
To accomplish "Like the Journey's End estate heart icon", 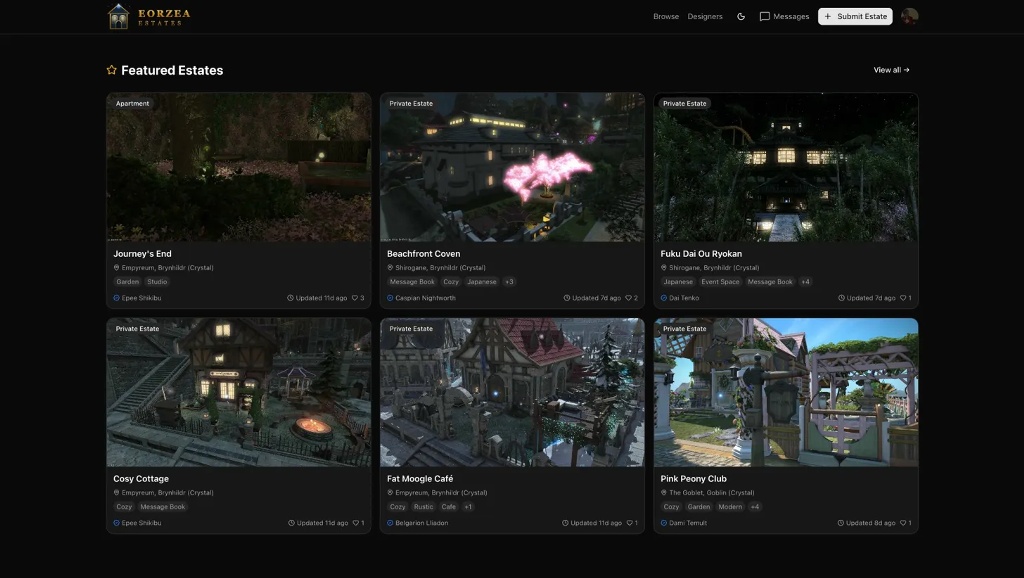I will pyautogui.click(x=355, y=298).
